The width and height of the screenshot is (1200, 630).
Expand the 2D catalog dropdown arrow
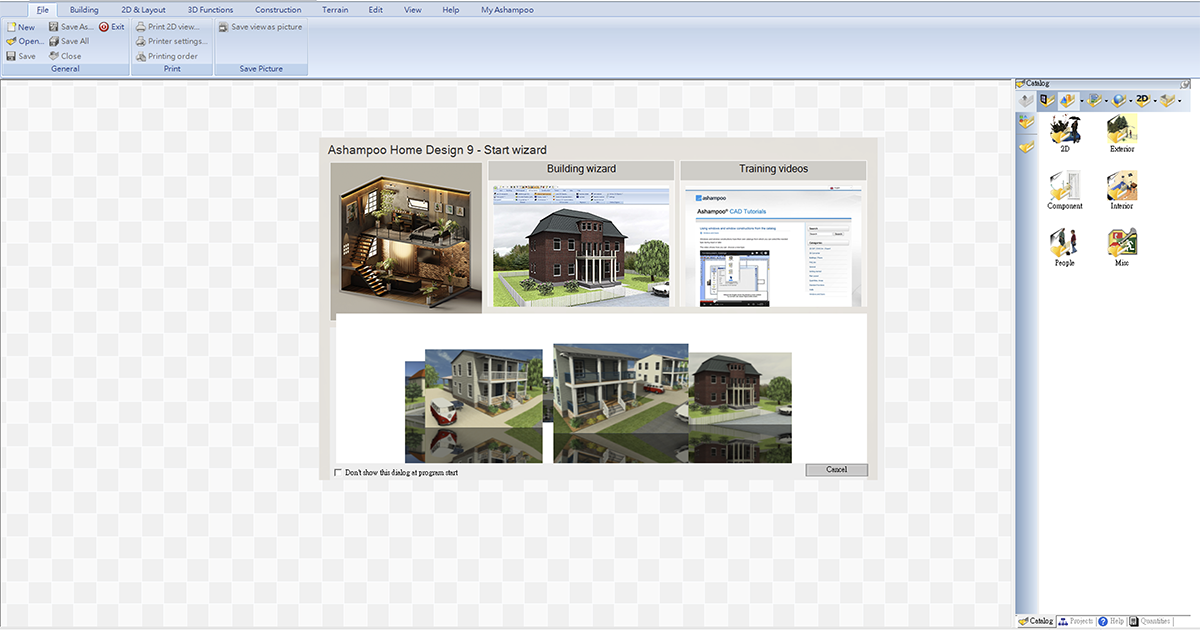1155,101
